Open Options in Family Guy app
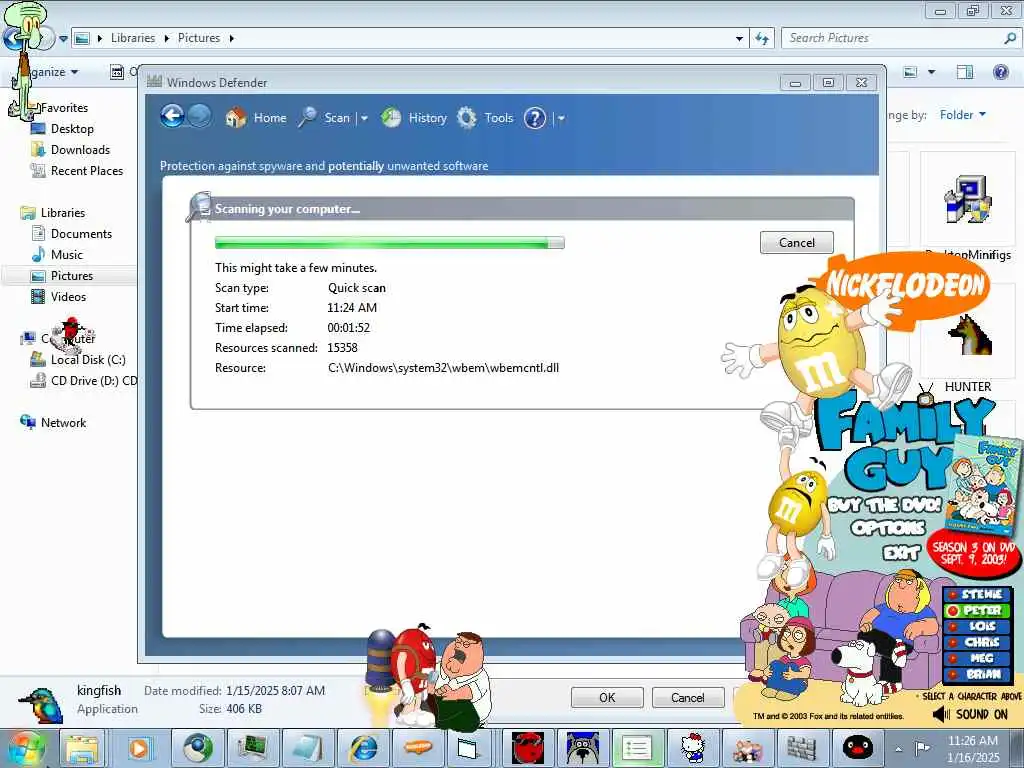This screenshot has width=1024, height=768. tap(888, 528)
